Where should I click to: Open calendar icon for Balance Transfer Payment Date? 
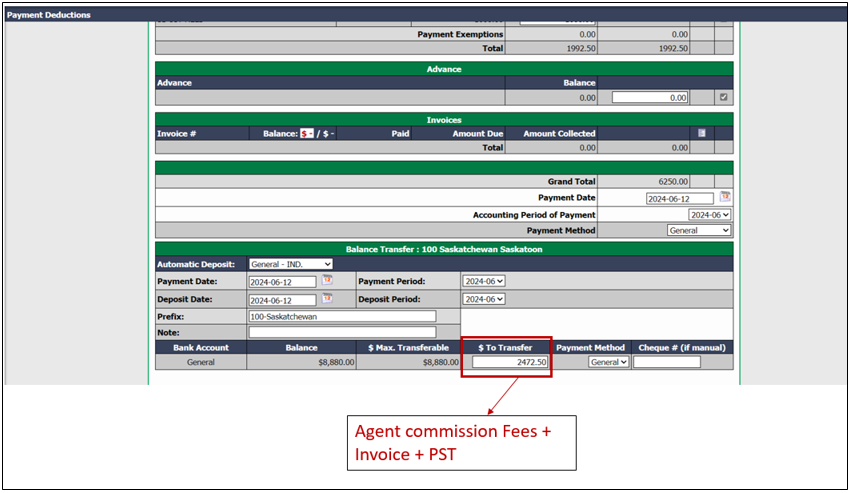point(327,280)
